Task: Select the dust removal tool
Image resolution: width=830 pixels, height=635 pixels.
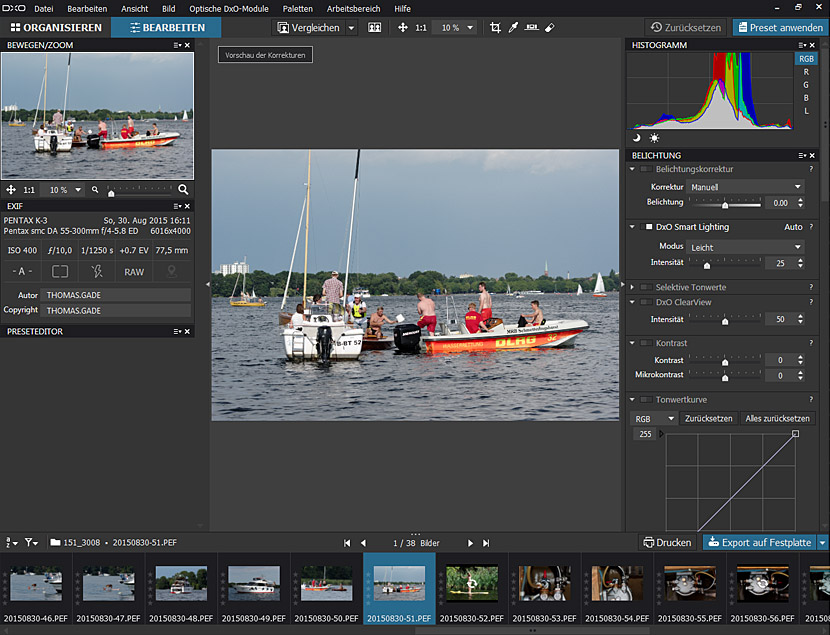Action: coord(549,28)
